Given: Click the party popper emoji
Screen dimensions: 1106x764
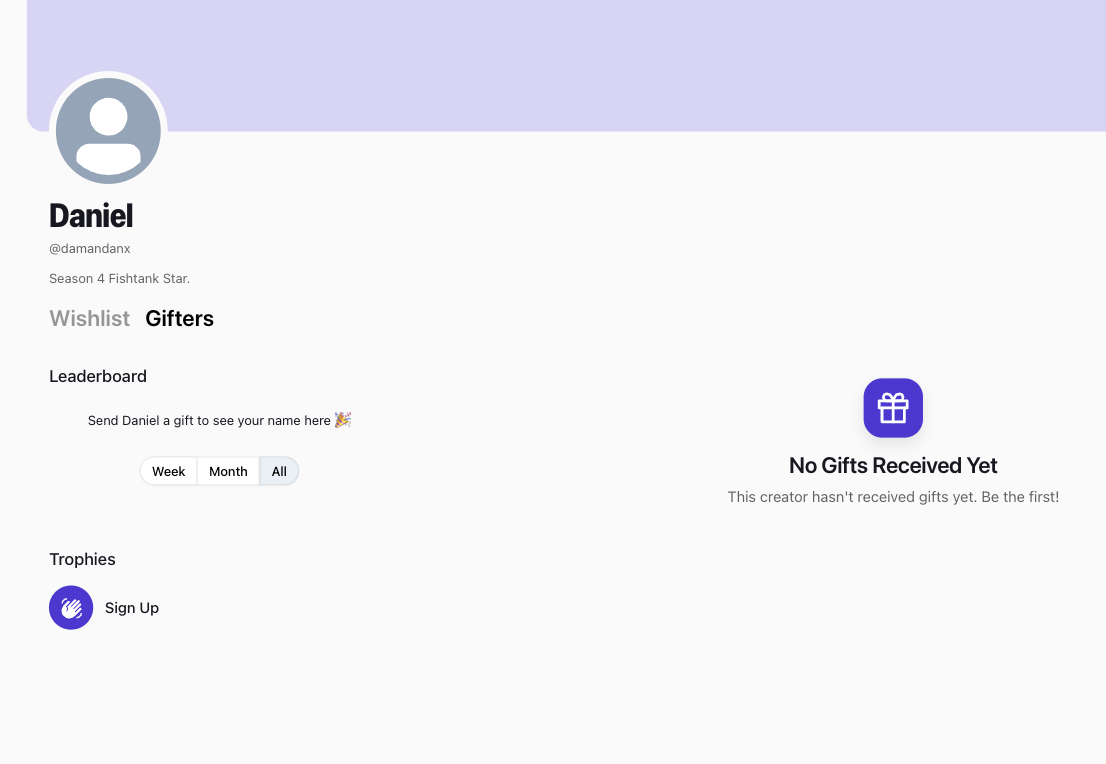Looking at the screenshot, I should (343, 420).
